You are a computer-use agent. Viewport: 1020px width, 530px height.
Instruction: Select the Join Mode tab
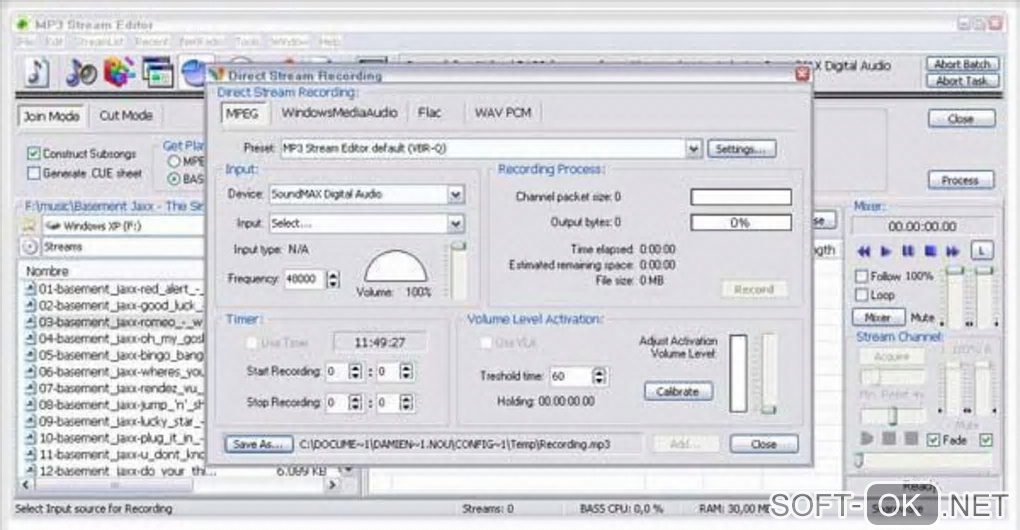click(x=51, y=116)
